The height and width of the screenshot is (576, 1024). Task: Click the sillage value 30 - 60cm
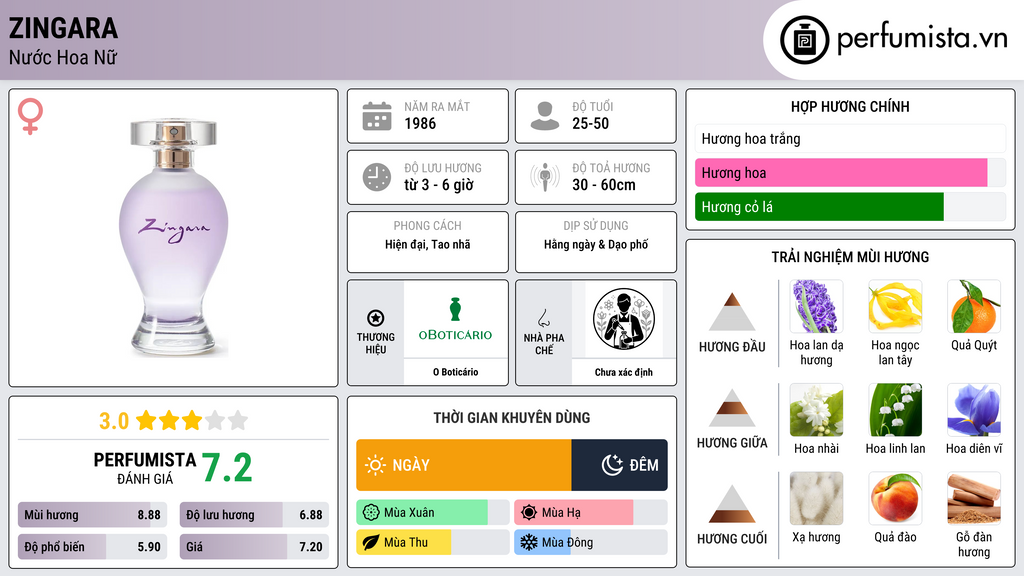click(x=604, y=185)
